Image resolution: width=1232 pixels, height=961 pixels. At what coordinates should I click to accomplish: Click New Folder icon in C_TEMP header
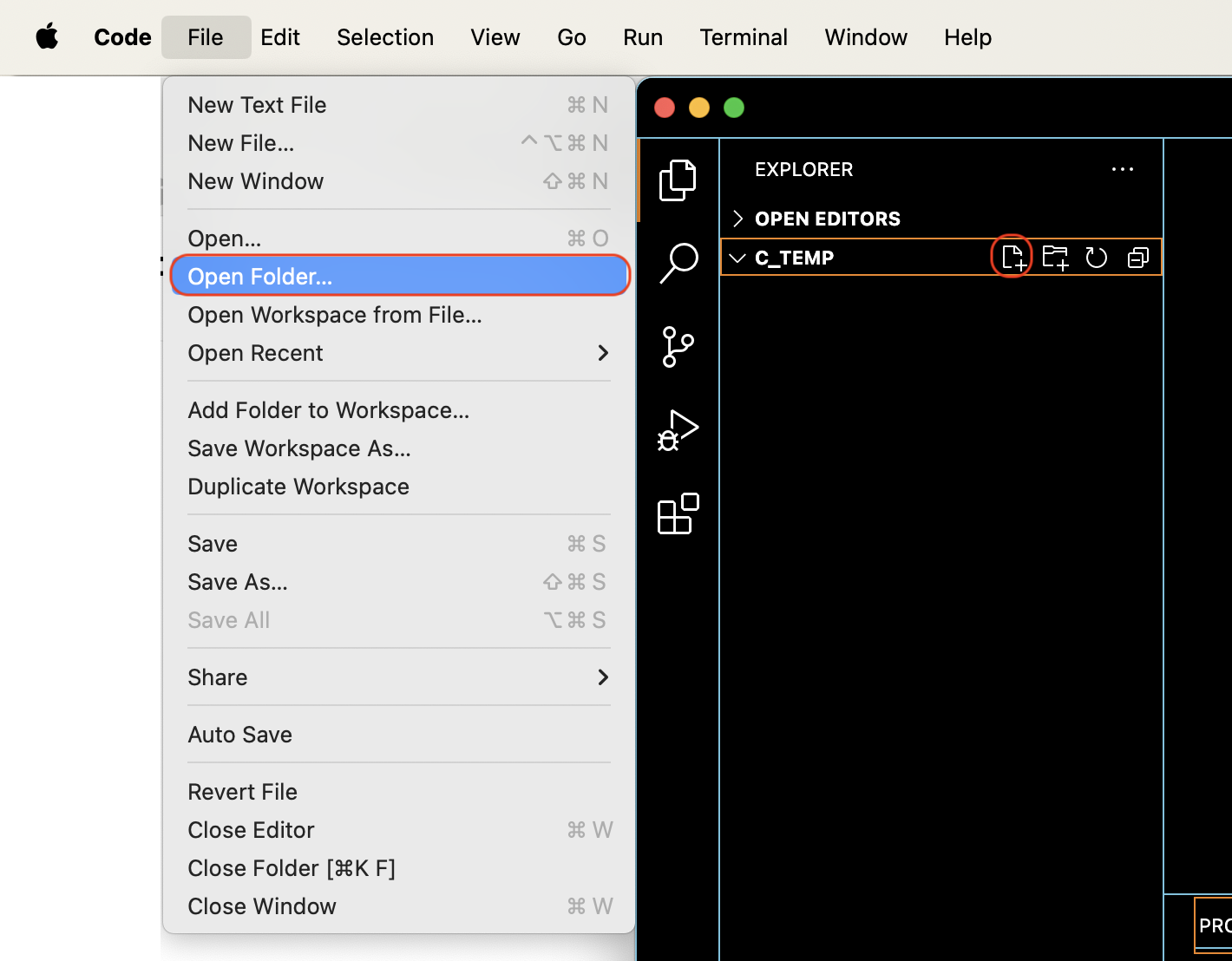coord(1055,258)
